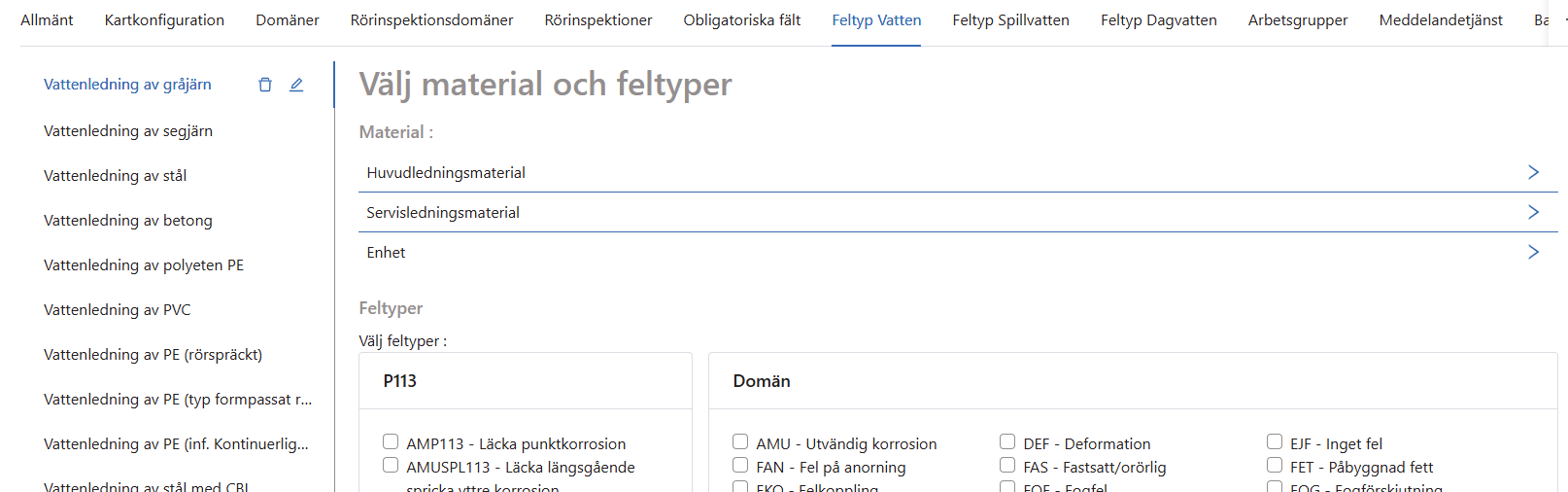This screenshot has width=1568, height=492.
Task: Tick the AMU - Utvändig korrosion checkbox
Action: 740,442
